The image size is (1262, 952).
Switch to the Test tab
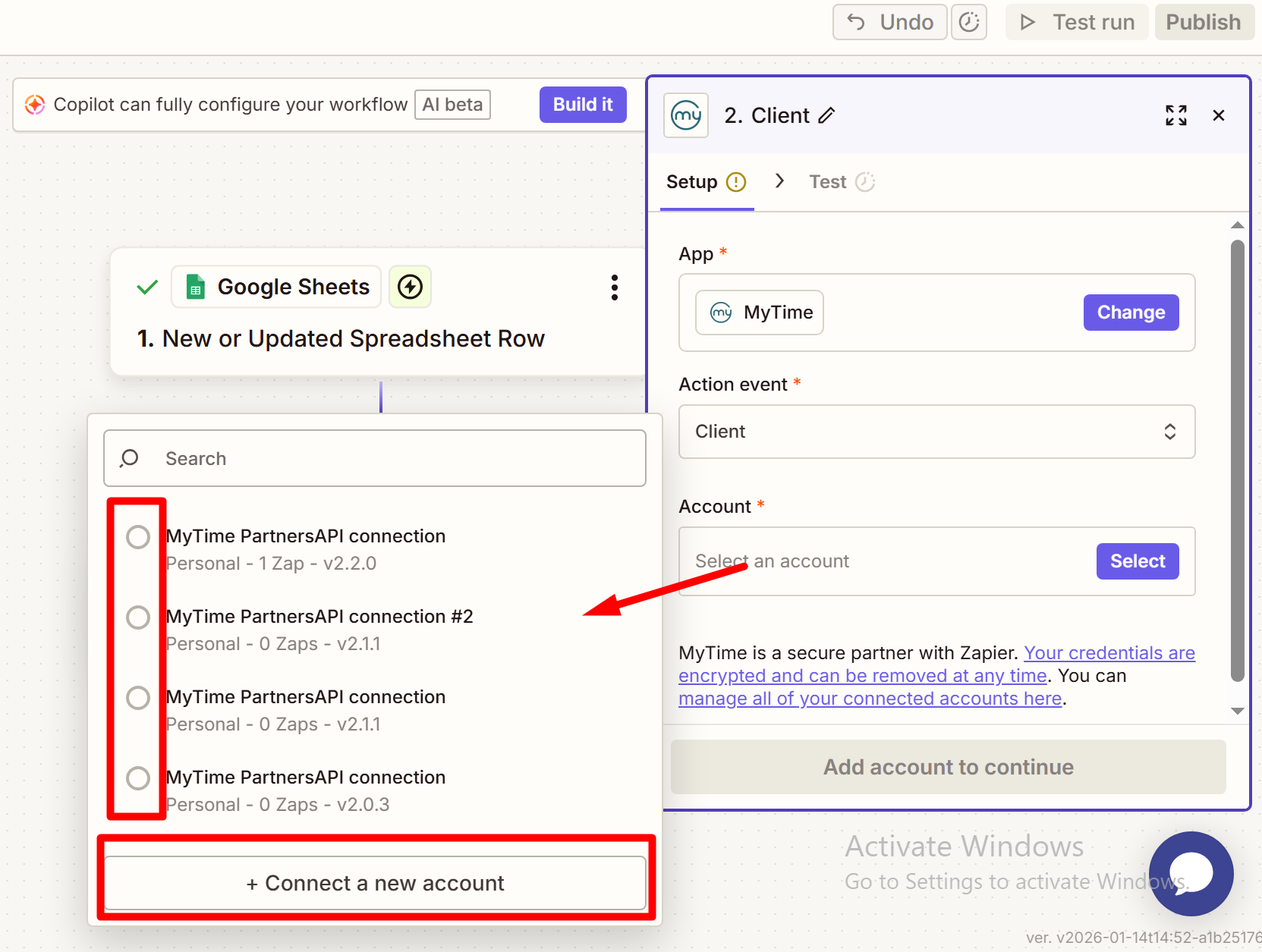tap(842, 182)
